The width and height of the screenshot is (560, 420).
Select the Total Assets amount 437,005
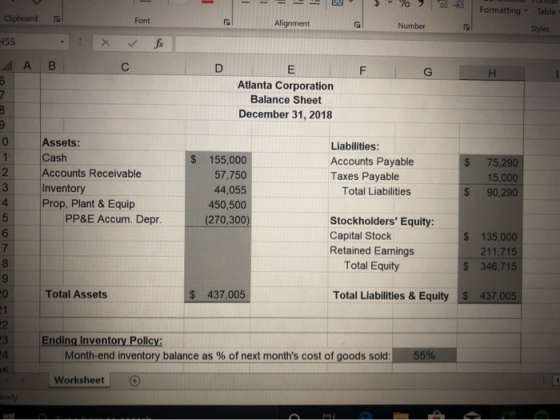[x=218, y=295]
